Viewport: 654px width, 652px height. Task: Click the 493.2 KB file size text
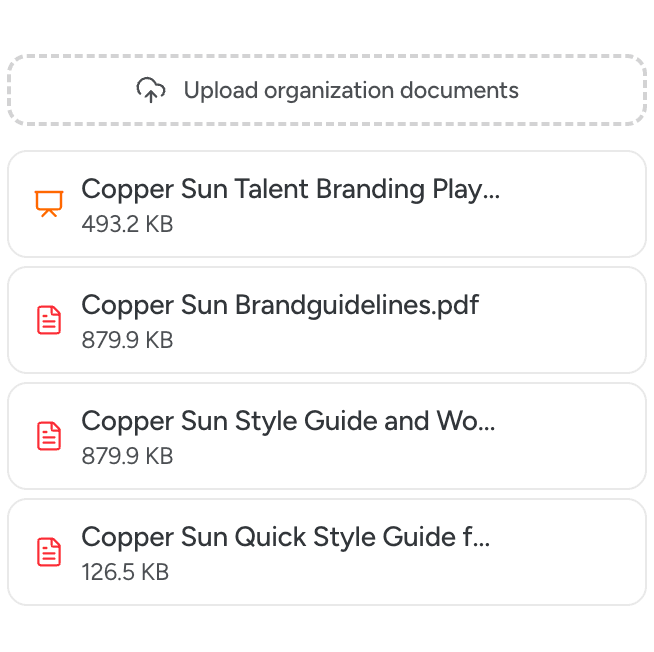127,224
